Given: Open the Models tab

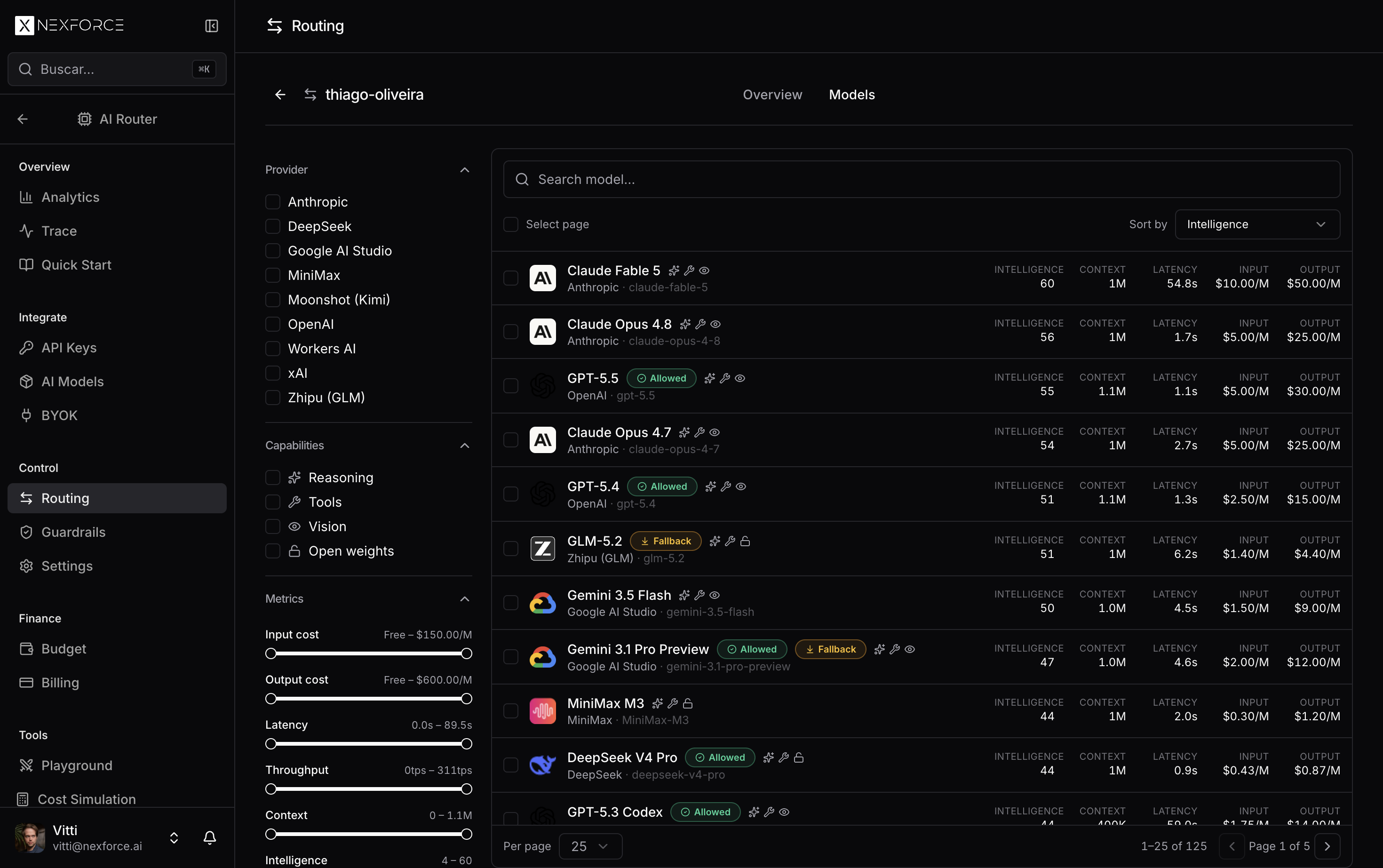Looking at the screenshot, I should (x=851, y=95).
